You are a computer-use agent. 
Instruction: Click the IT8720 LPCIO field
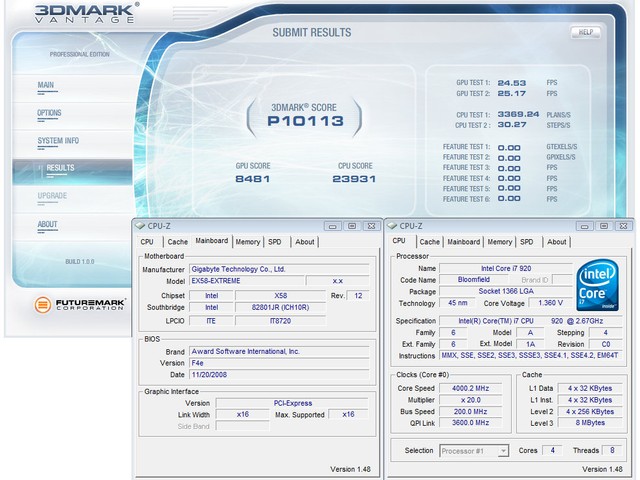click(x=280, y=321)
